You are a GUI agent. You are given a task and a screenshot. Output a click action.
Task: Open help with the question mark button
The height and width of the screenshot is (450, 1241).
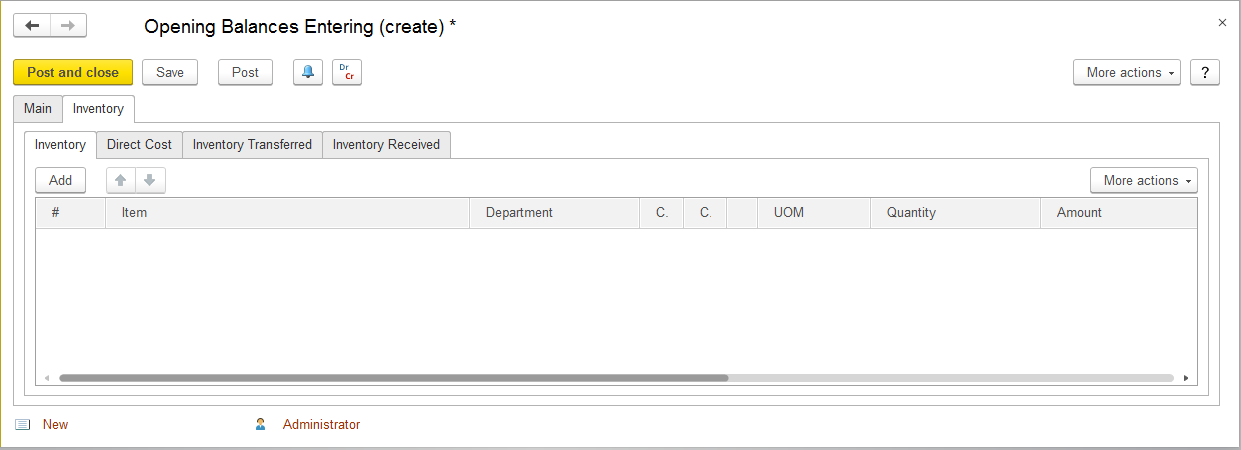(x=1205, y=72)
